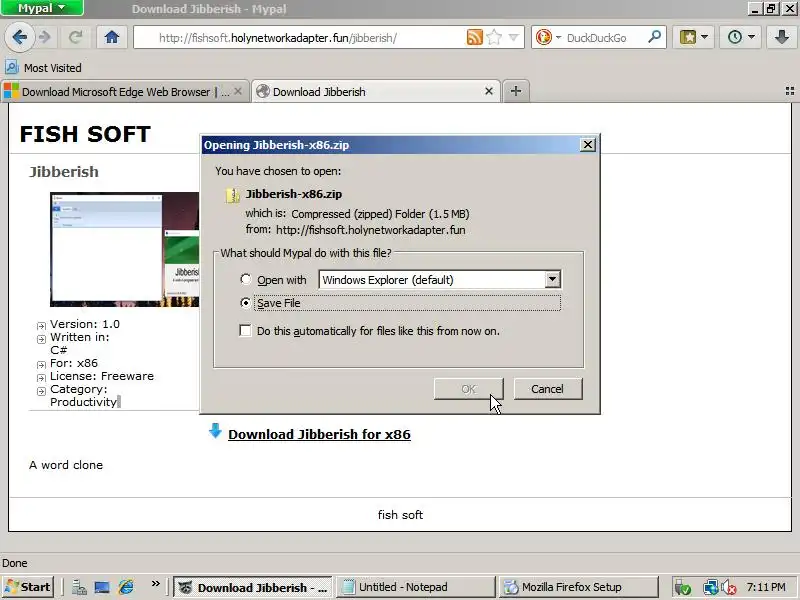Go back using the back arrow button
Screen dimensions: 800x600
[x=19, y=37]
